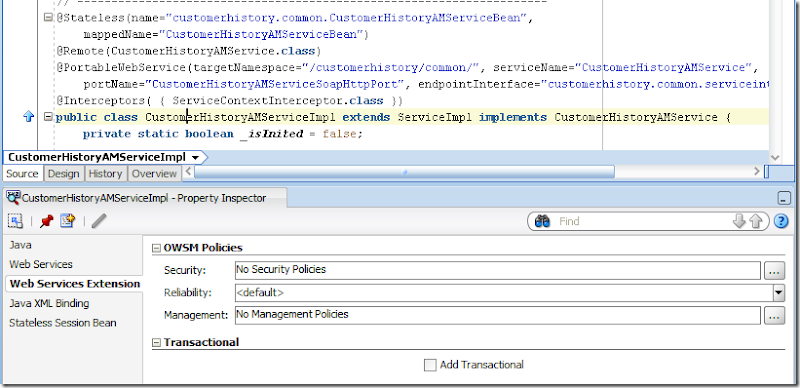Screen dimensions: 800x388
Task: Select the Java category
Action: [20, 245]
